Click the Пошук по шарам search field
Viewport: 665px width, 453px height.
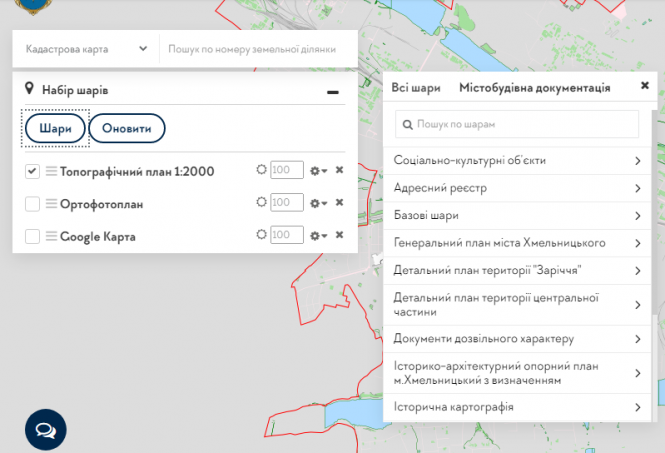(517, 124)
